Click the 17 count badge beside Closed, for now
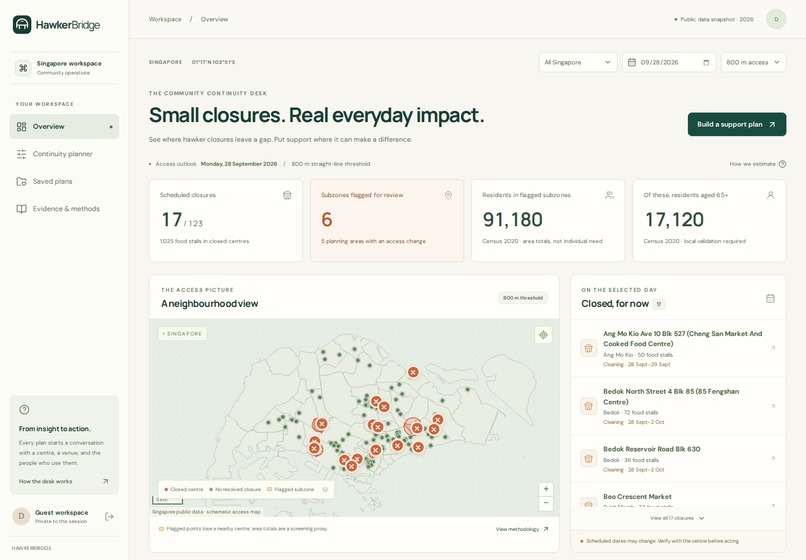 click(659, 304)
